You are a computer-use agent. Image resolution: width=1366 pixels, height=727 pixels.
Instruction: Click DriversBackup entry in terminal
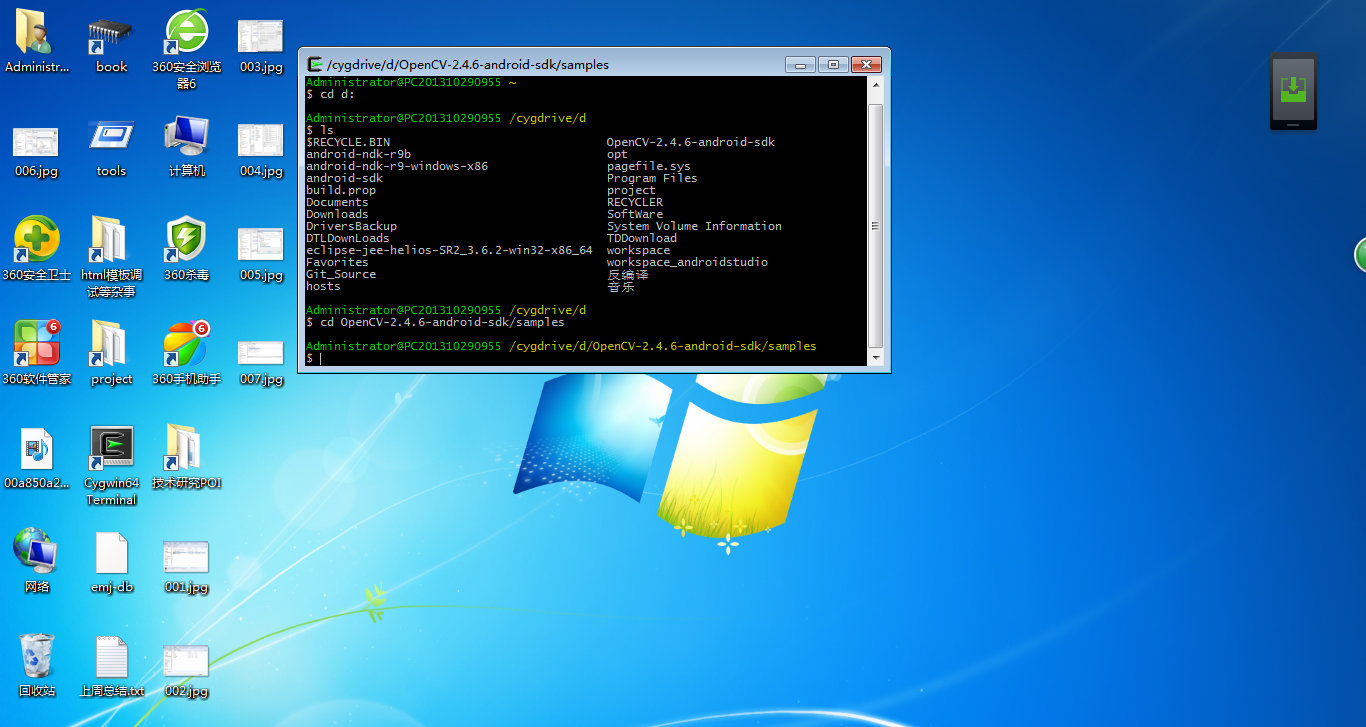pos(351,226)
